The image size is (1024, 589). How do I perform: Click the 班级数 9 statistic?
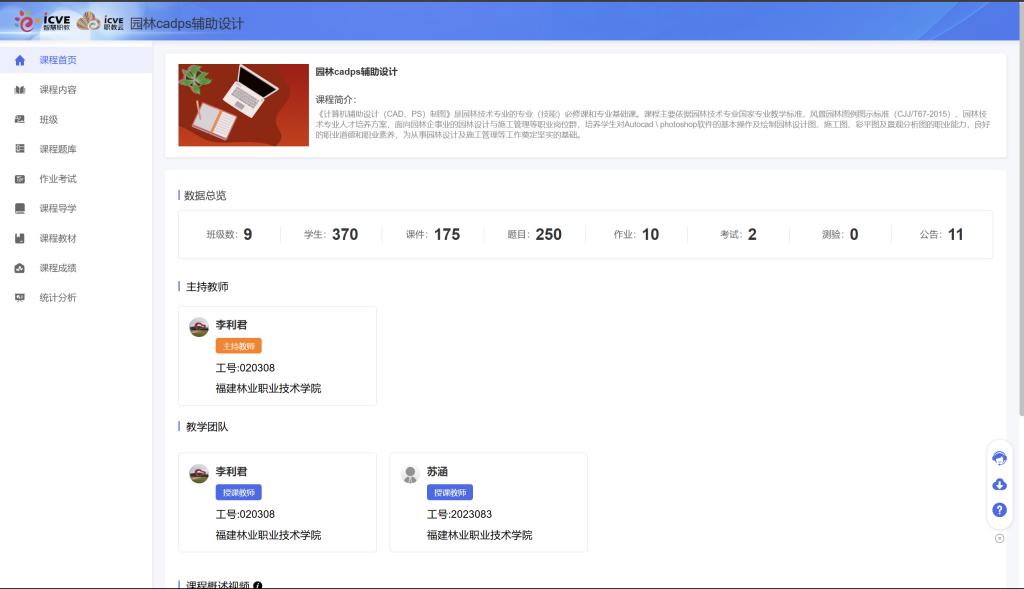click(229, 234)
